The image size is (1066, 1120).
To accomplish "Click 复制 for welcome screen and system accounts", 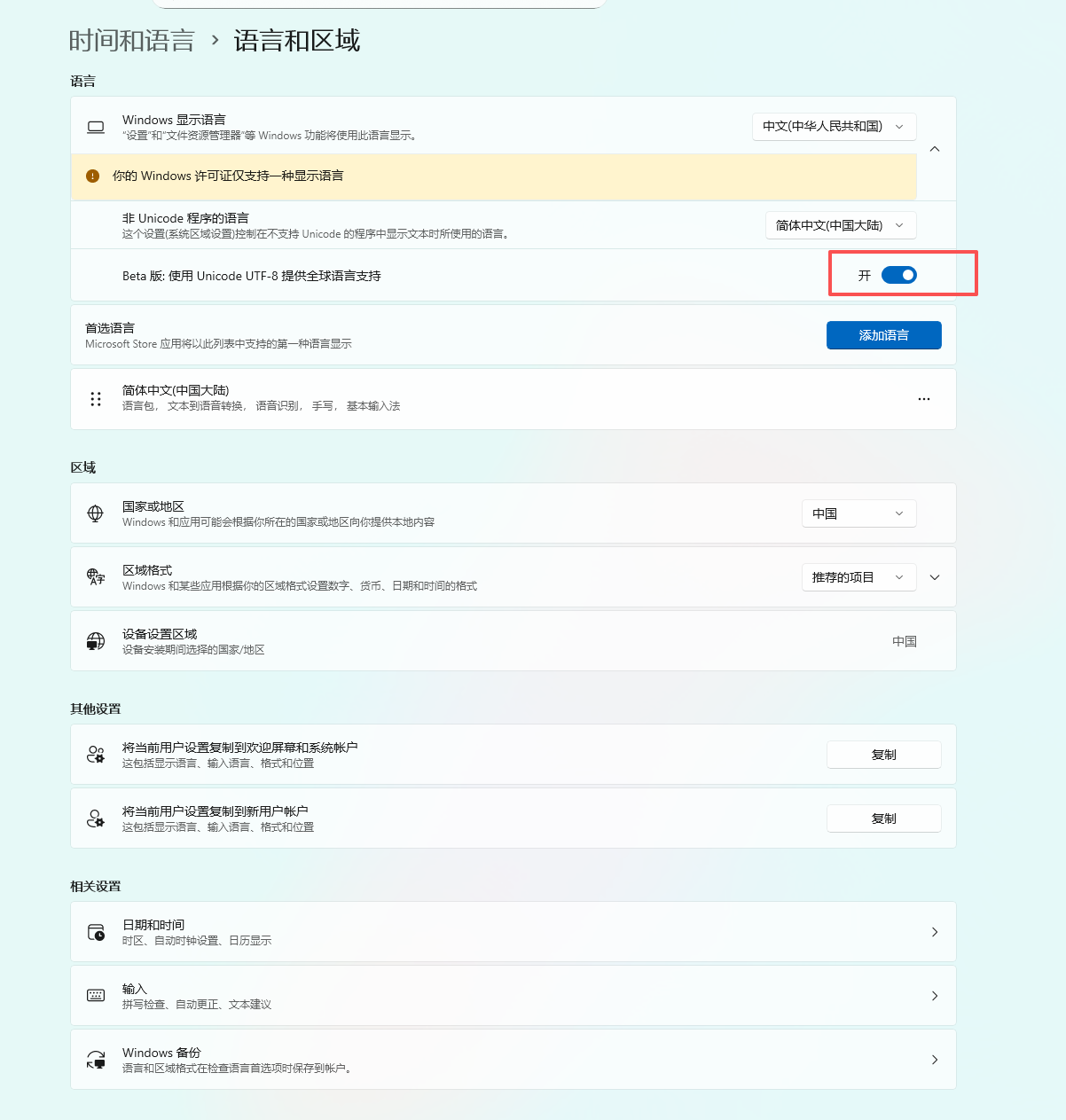I will [883, 755].
